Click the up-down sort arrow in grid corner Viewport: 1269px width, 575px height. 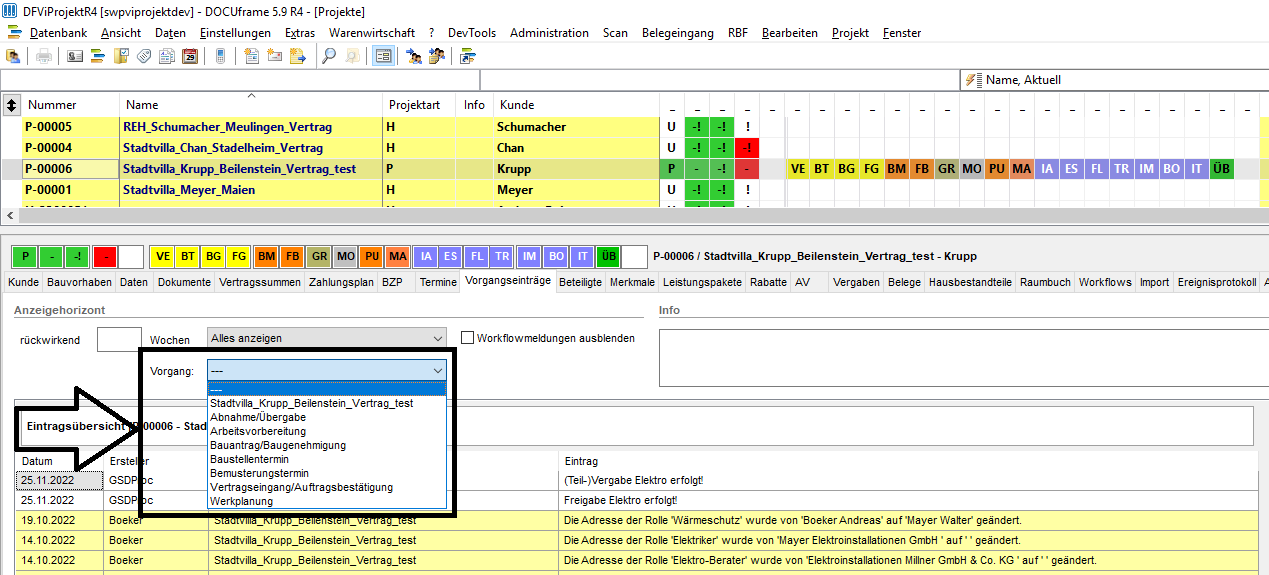coord(11,104)
